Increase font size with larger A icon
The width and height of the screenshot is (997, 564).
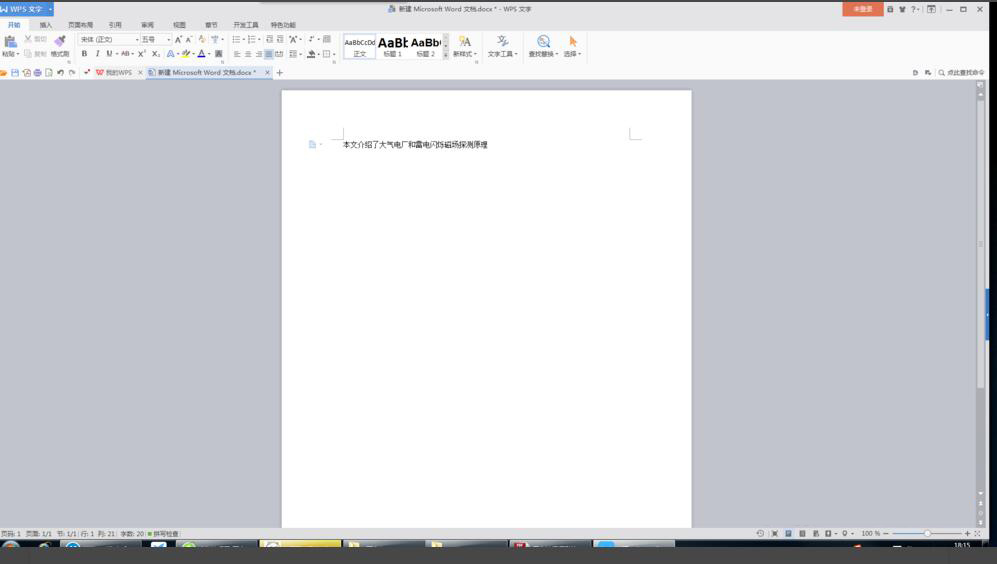tap(178, 39)
